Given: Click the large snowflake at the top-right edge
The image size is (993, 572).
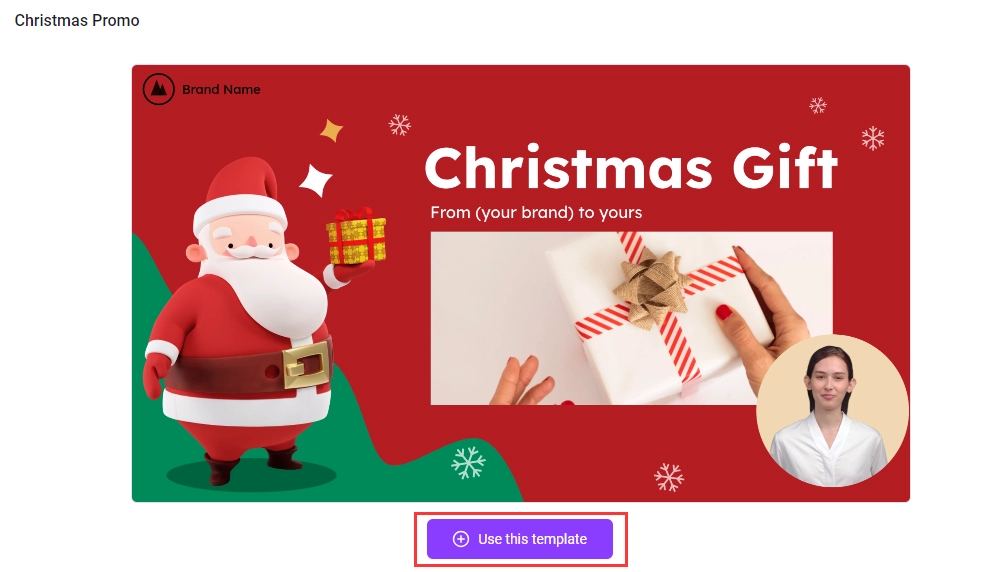Looking at the screenshot, I should point(873,138).
